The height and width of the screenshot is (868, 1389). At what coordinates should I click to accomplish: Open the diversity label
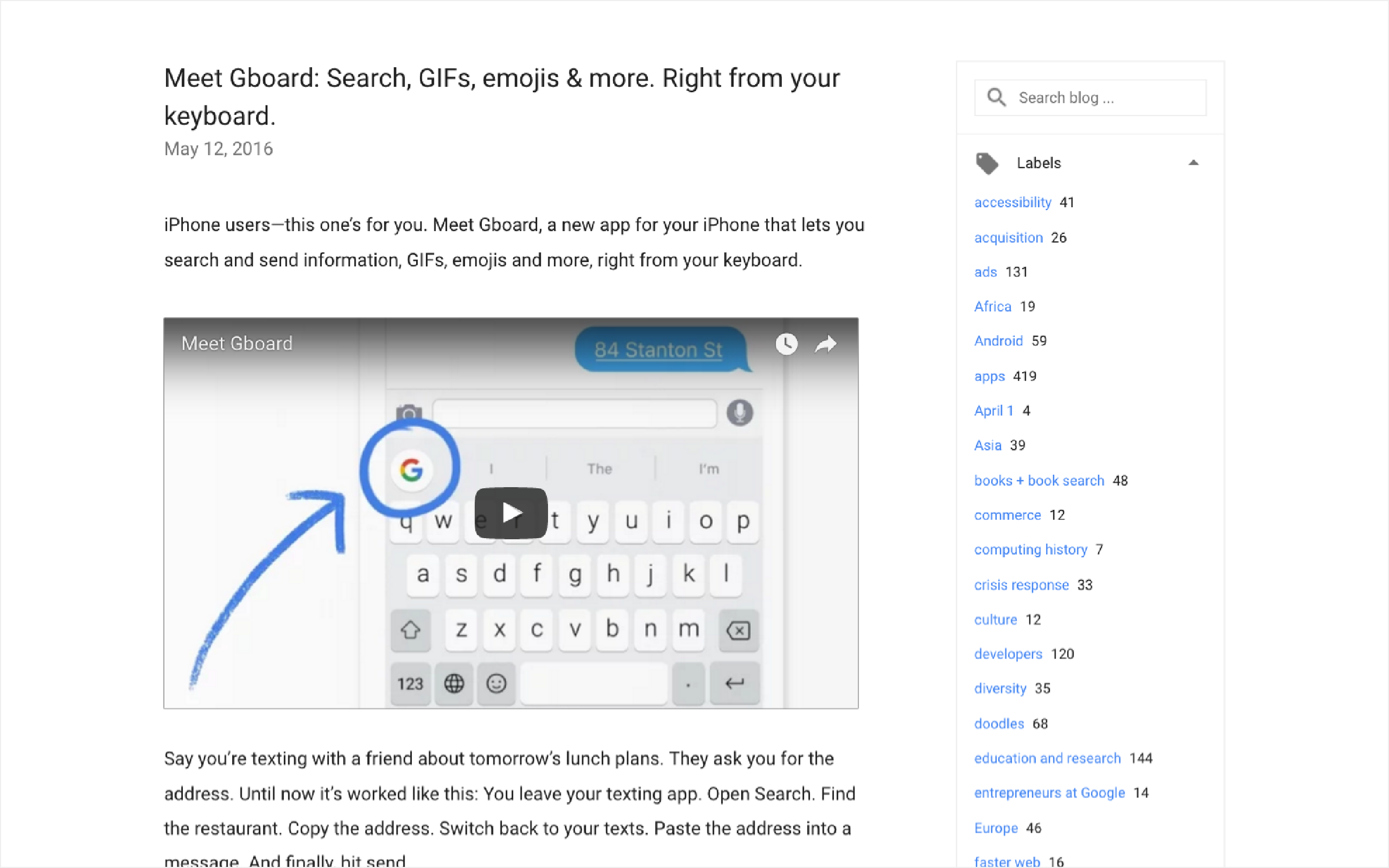coord(1000,688)
